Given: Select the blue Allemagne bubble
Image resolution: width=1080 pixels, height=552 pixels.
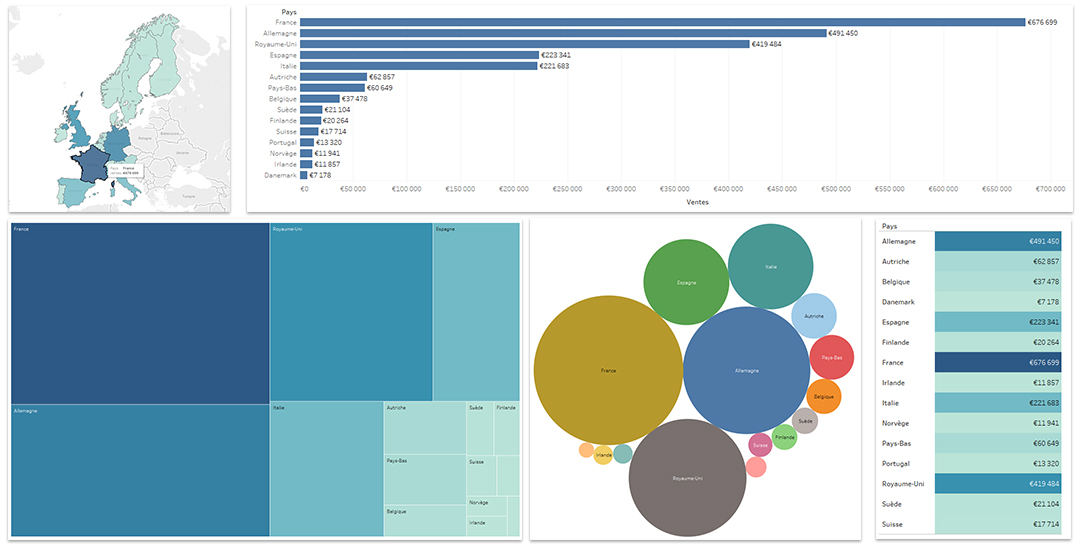Looking at the screenshot, I should point(746,370).
